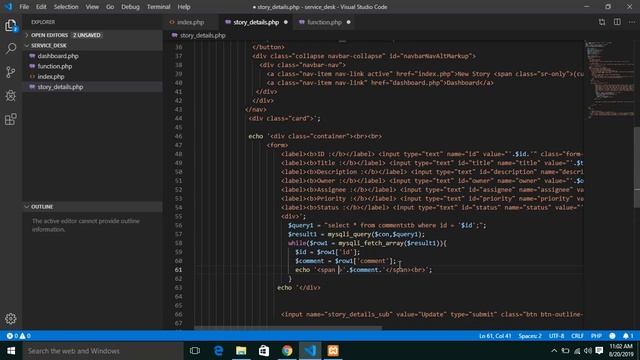Collapse the SERVICE_DESK folder section
Screen dimensions: 640x360
(x=92, y=45)
